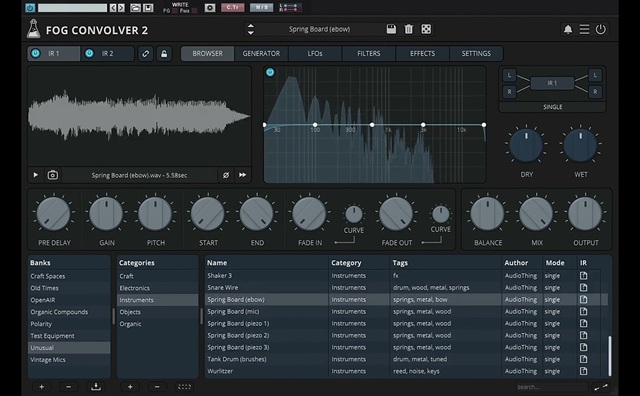Image resolution: width=640 pixels, height=396 pixels.
Task: Select the Electronics category
Action: [x=158, y=288]
